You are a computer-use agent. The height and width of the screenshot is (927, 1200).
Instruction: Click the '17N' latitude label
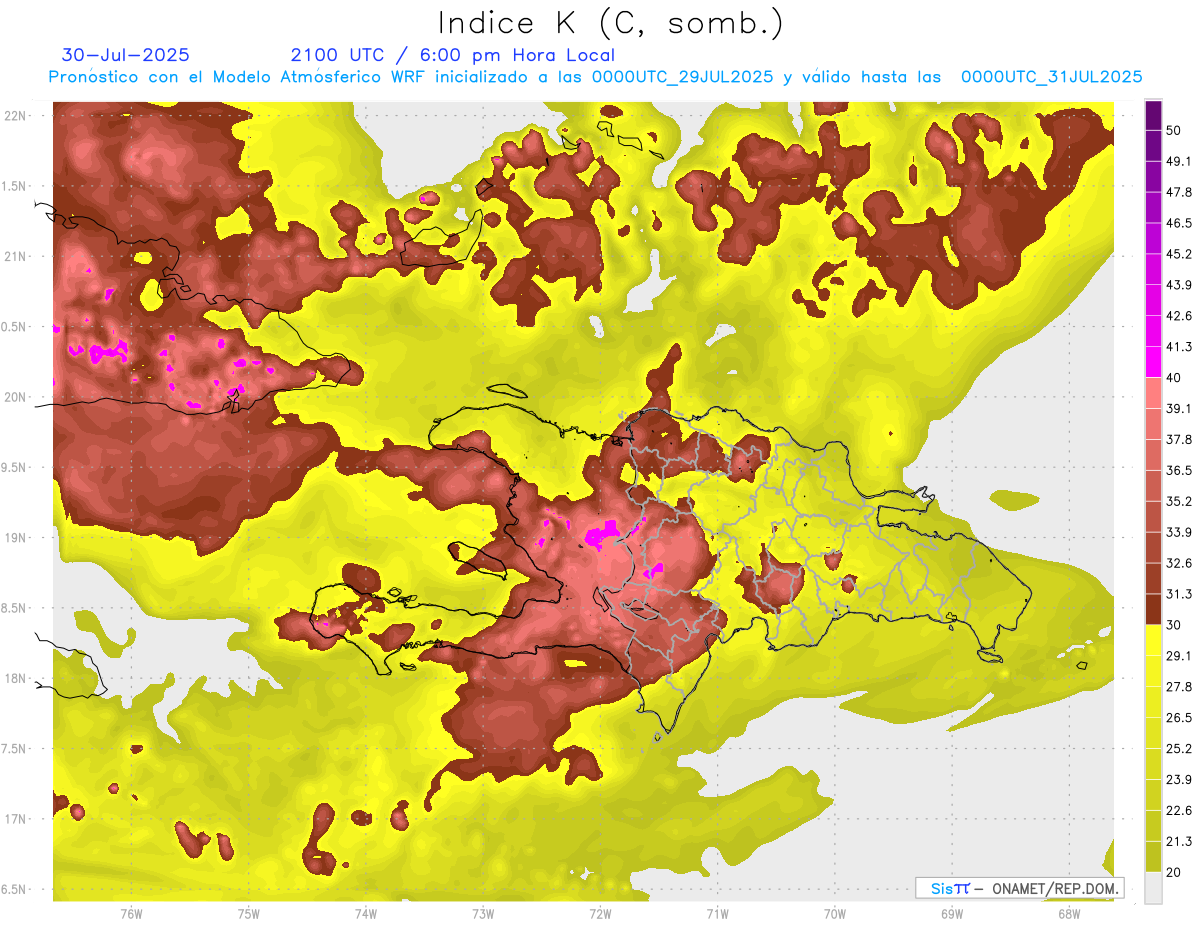click(x=15, y=819)
